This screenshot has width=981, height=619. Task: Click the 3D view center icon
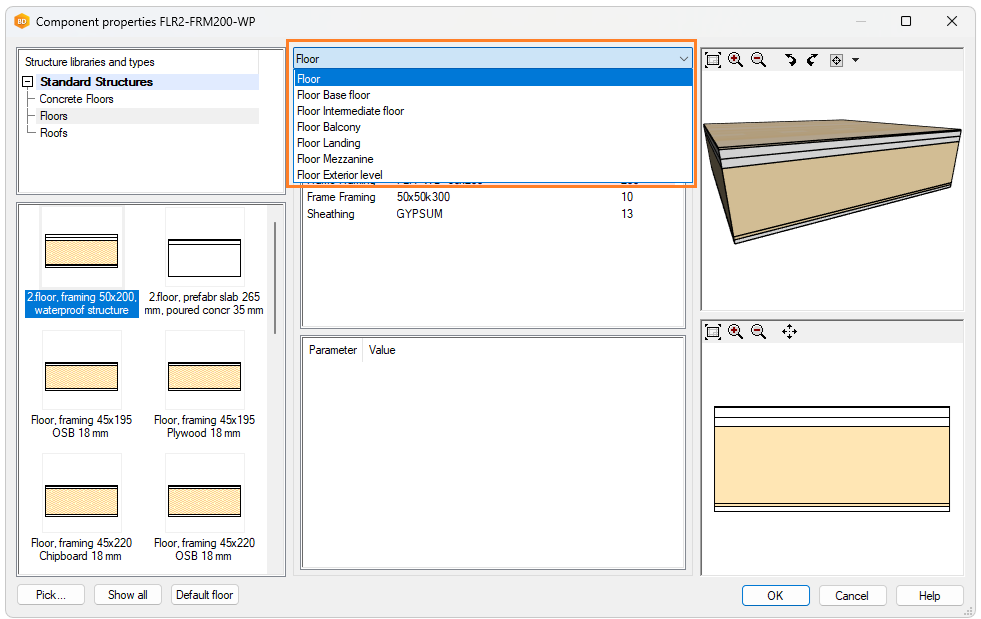[836, 60]
